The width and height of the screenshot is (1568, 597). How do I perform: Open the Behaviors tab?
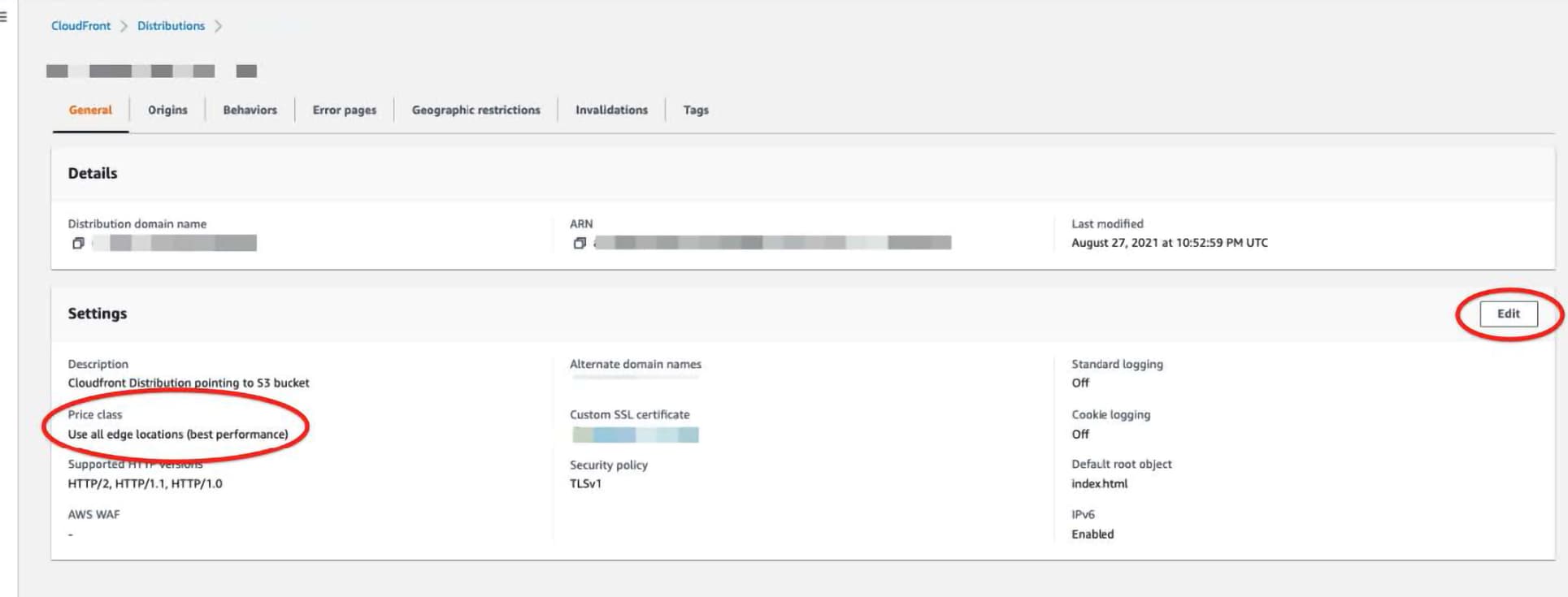250,110
